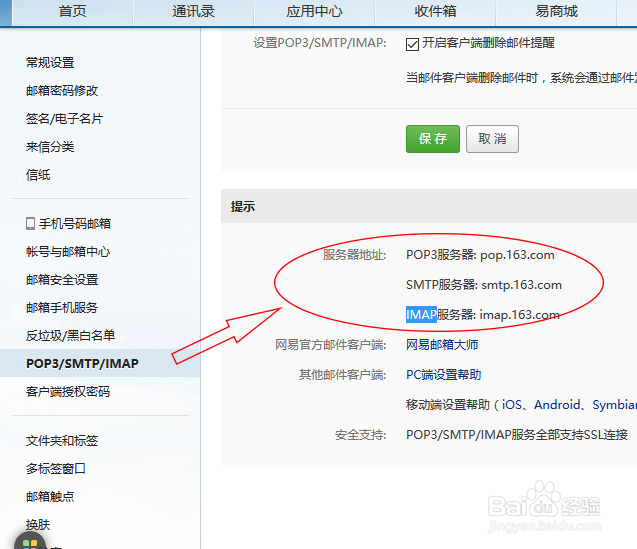The image size is (637, 549).
Task: Select 来信分类 in the sidebar
Action: pyautogui.click(x=50, y=147)
